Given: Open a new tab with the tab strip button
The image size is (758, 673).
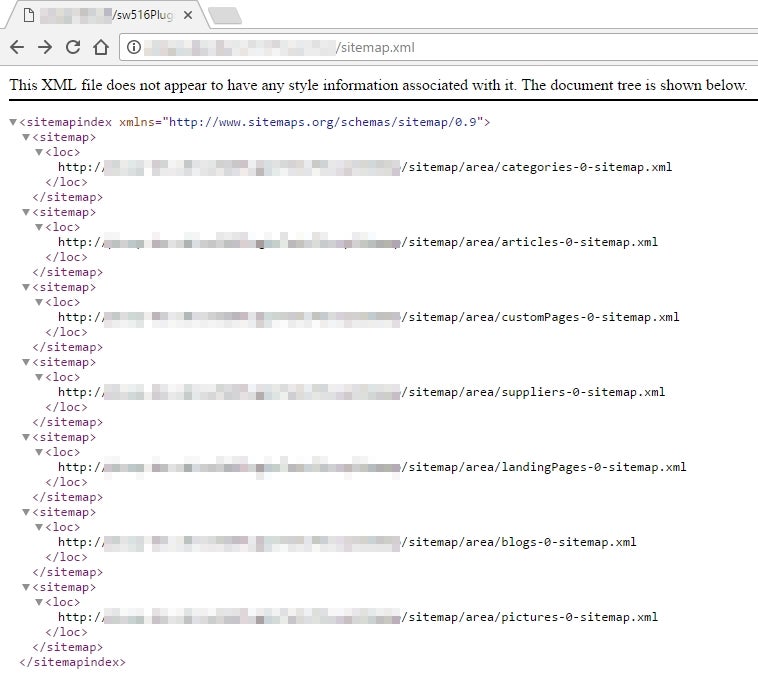Looking at the screenshot, I should (x=224, y=16).
